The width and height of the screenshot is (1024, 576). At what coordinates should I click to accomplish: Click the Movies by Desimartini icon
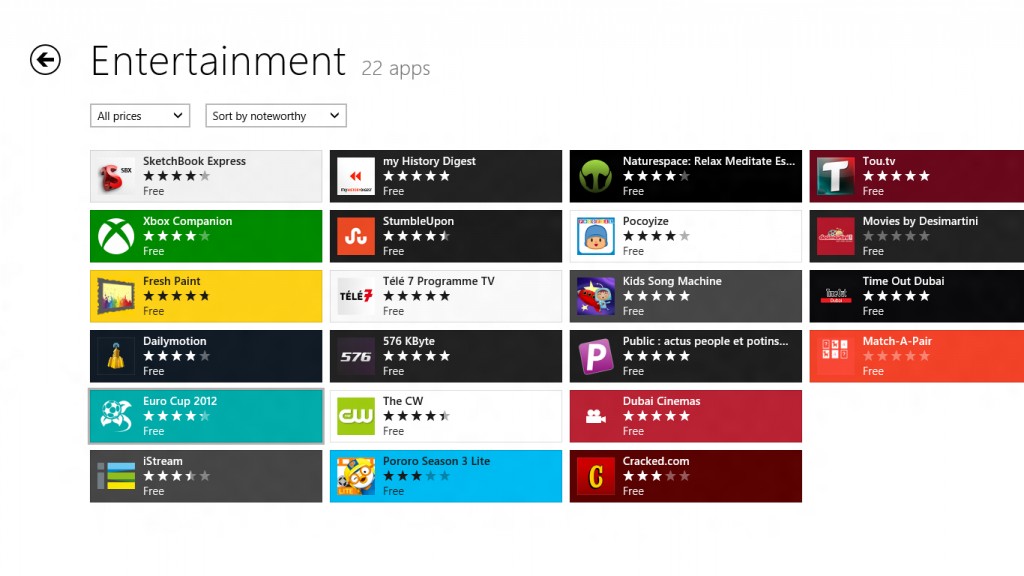tap(835, 236)
